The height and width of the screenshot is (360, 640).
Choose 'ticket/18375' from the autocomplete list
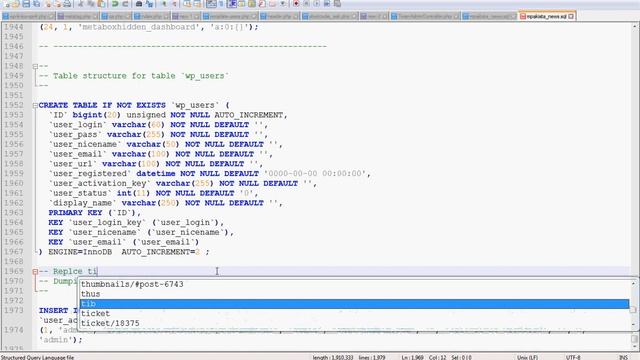coord(110,323)
